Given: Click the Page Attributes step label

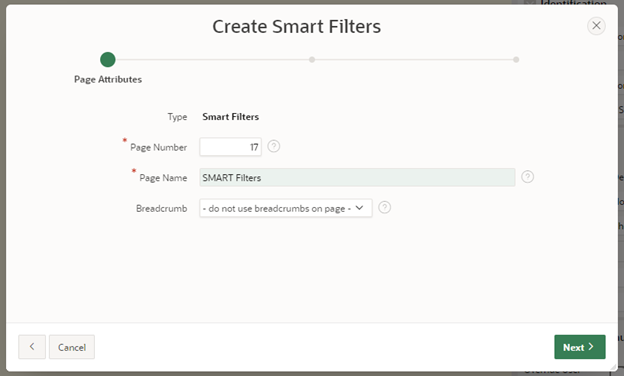Looking at the screenshot, I should click(108, 80).
